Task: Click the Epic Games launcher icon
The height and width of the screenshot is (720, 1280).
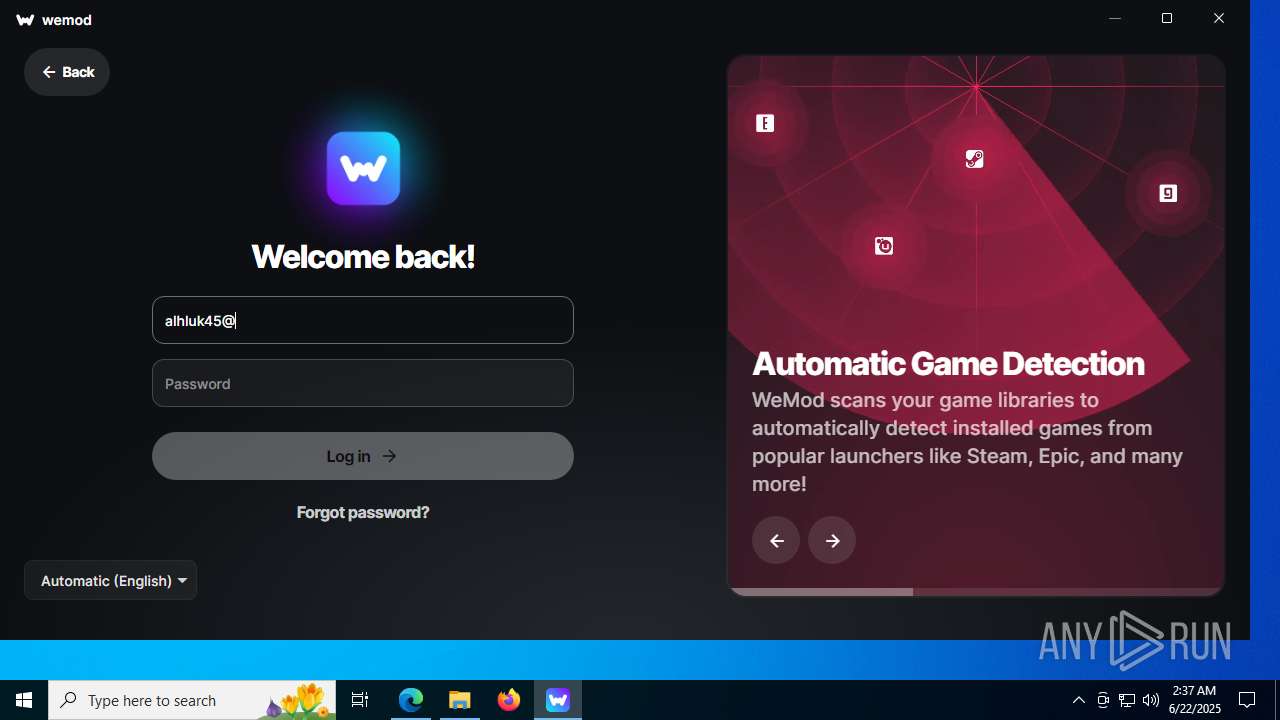Action: click(x=765, y=124)
